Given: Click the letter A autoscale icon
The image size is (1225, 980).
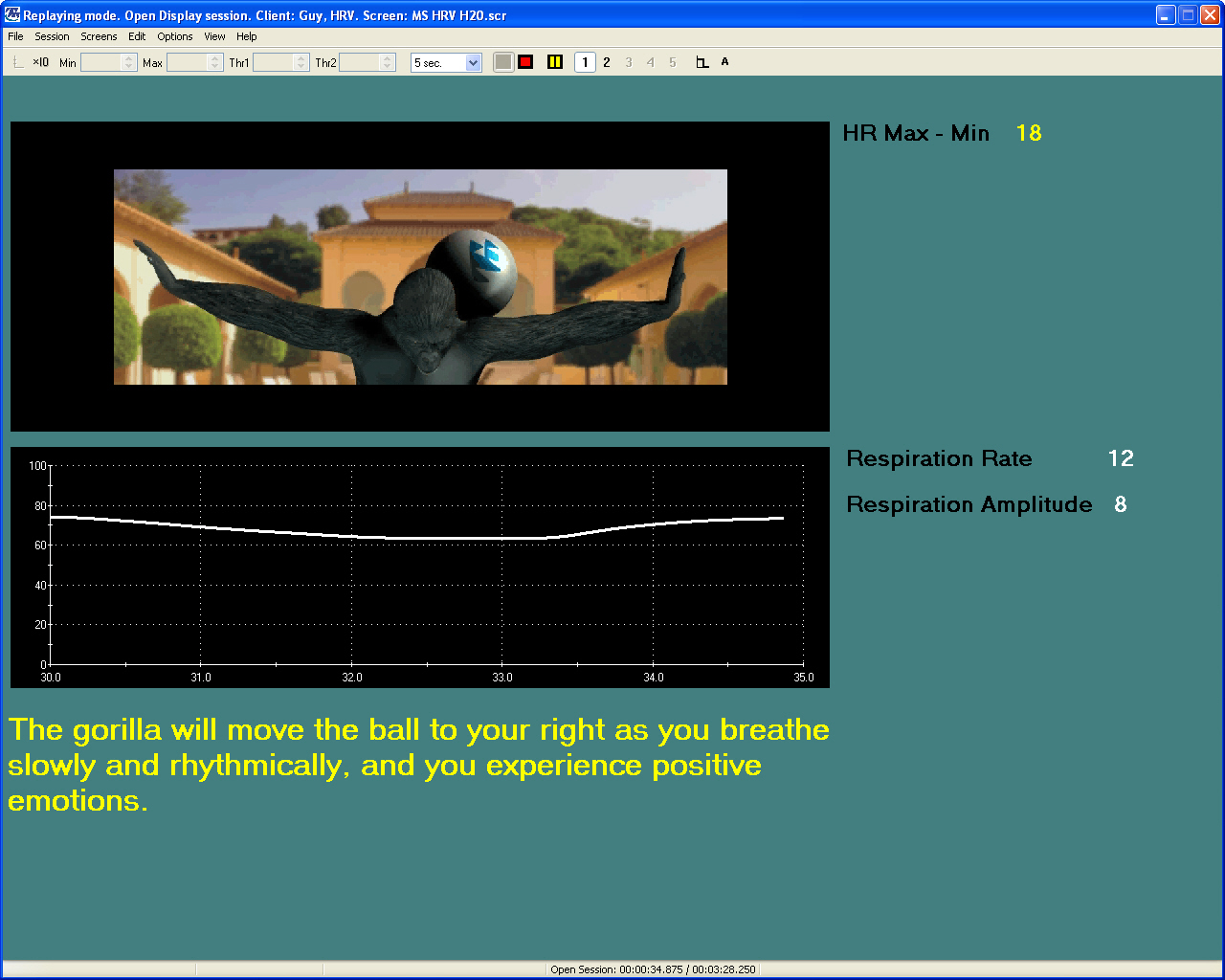Looking at the screenshot, I should pos(724,62).
